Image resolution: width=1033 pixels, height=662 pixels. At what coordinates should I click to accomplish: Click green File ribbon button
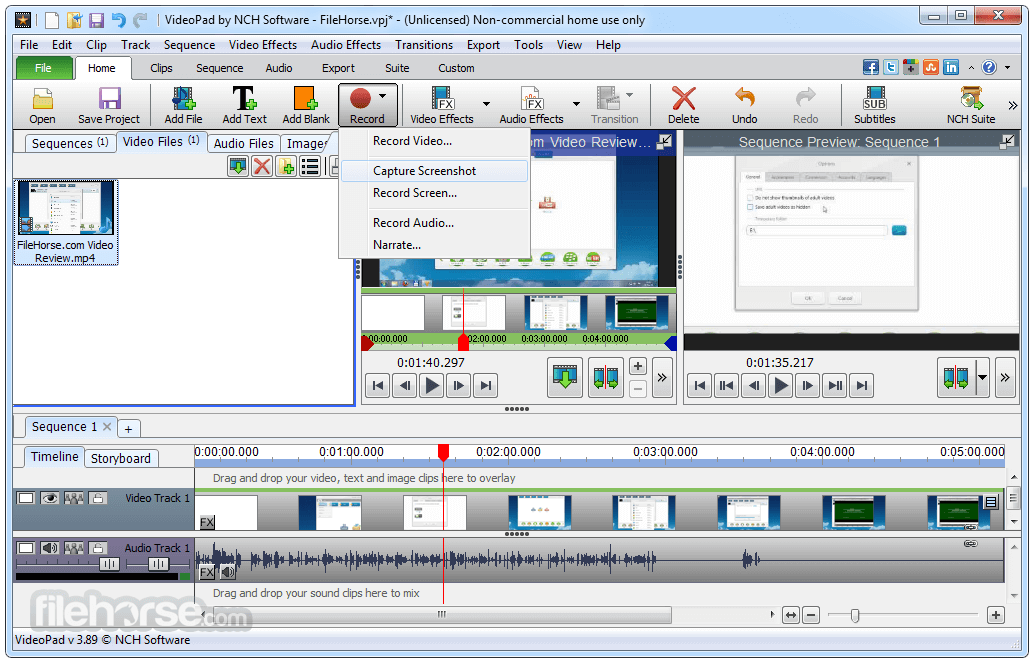(43, 68)
